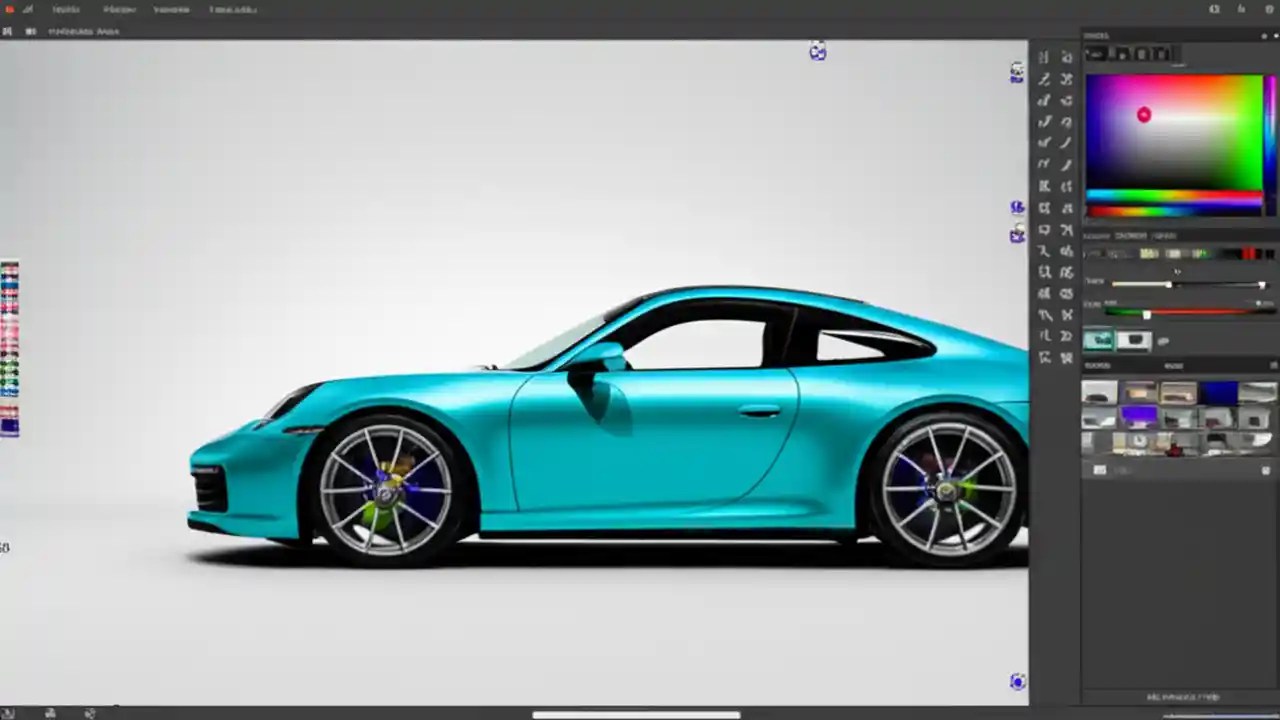Click the small gear icon on the canvas top edge
Image resolution: width=1280 pixels, height=720 pixels.
click(818, 52)
